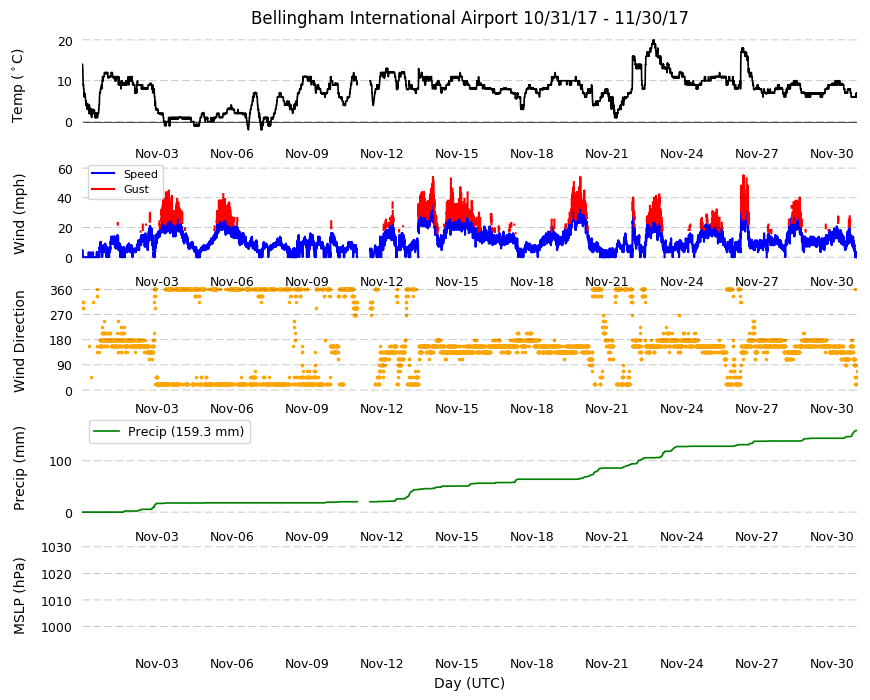Viewport: 870px width, 700px height.
Task: Select the blue Speed legend line
Action: (102, 174)
